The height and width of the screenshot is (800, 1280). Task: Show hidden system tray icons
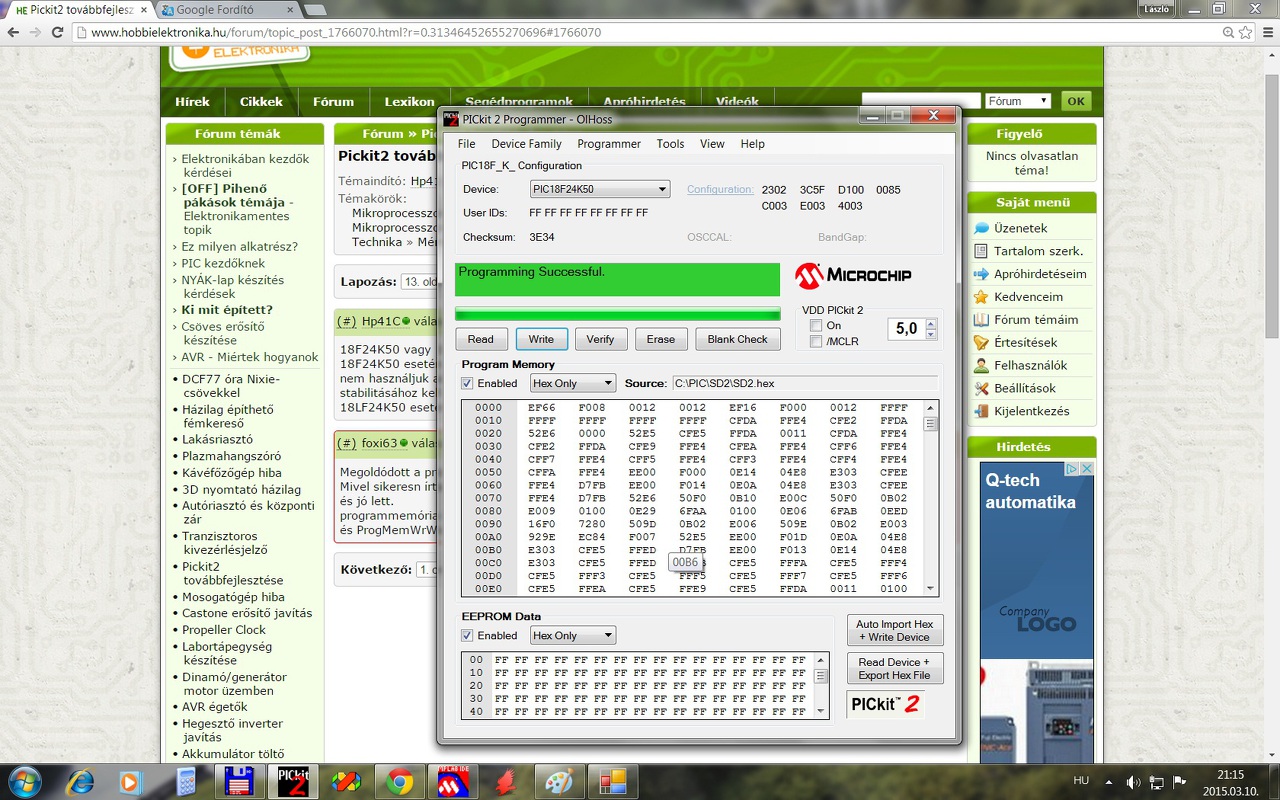tap(1107, 781)
